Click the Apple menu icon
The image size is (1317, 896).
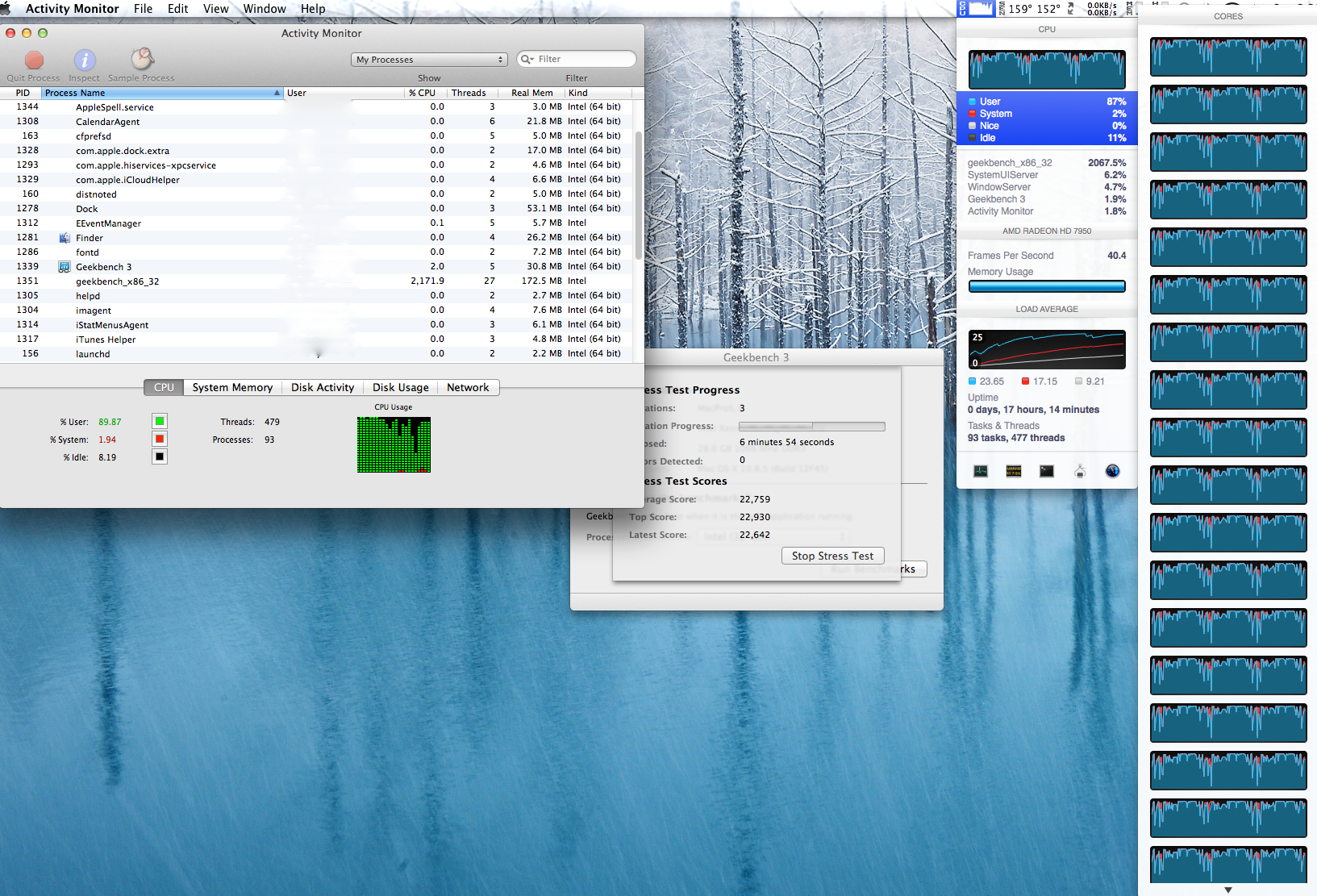(6, 9)
